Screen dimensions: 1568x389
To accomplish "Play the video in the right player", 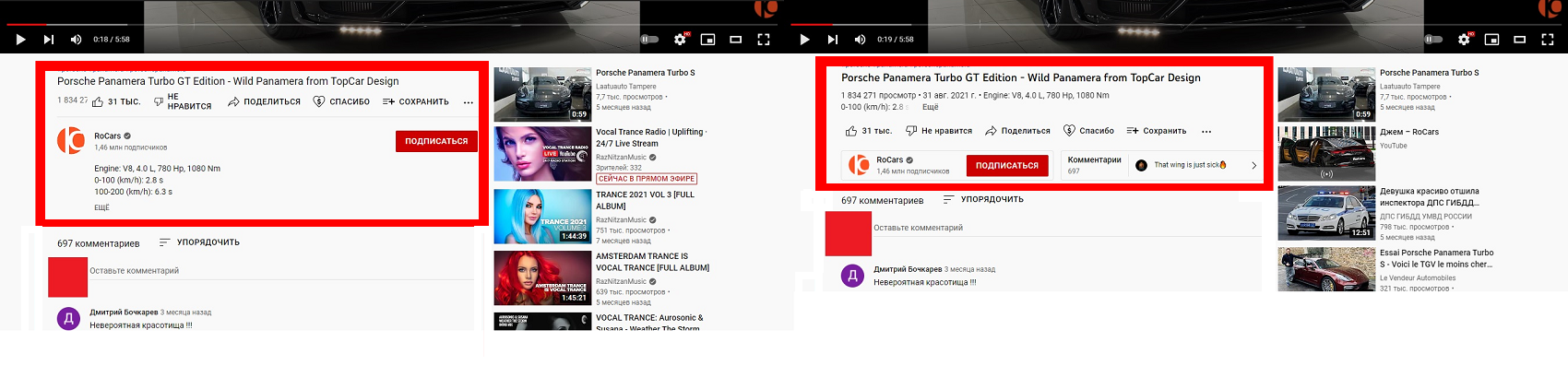I will 804,40.
